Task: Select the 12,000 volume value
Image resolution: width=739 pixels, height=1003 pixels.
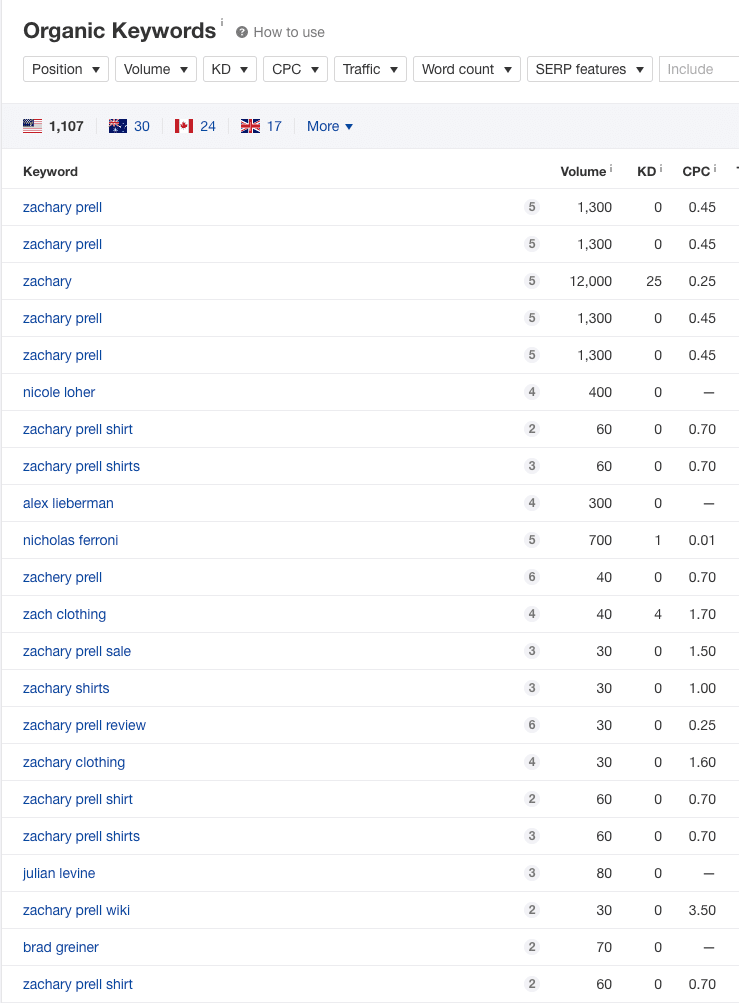Action: point(591,281)
